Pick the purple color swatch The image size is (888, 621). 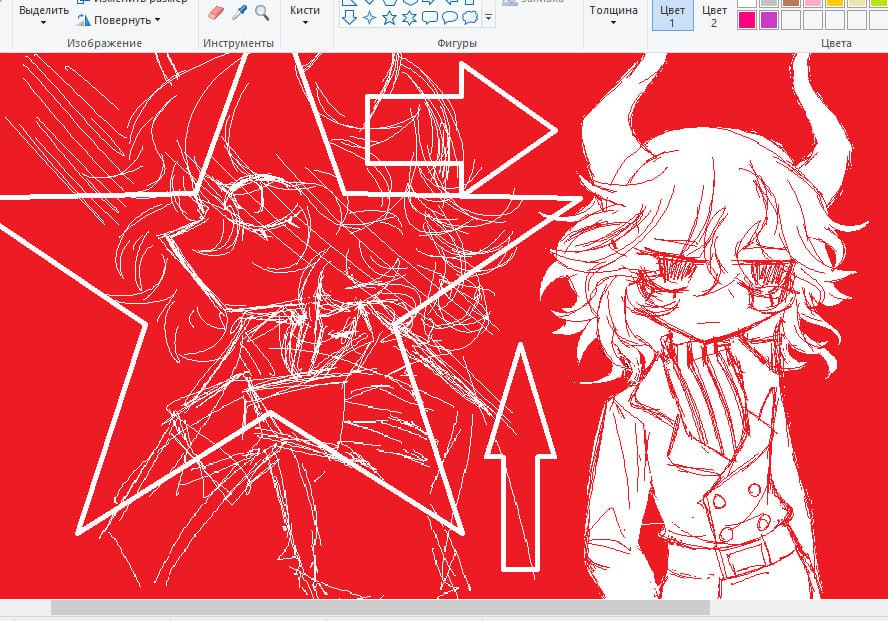click(769, 20)
